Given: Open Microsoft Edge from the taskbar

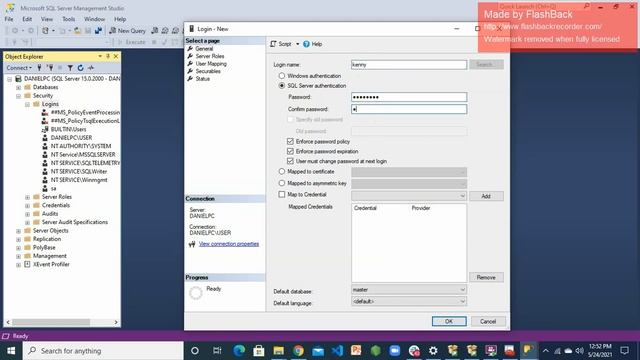Looking at the screenshot, I should (239, 351).
